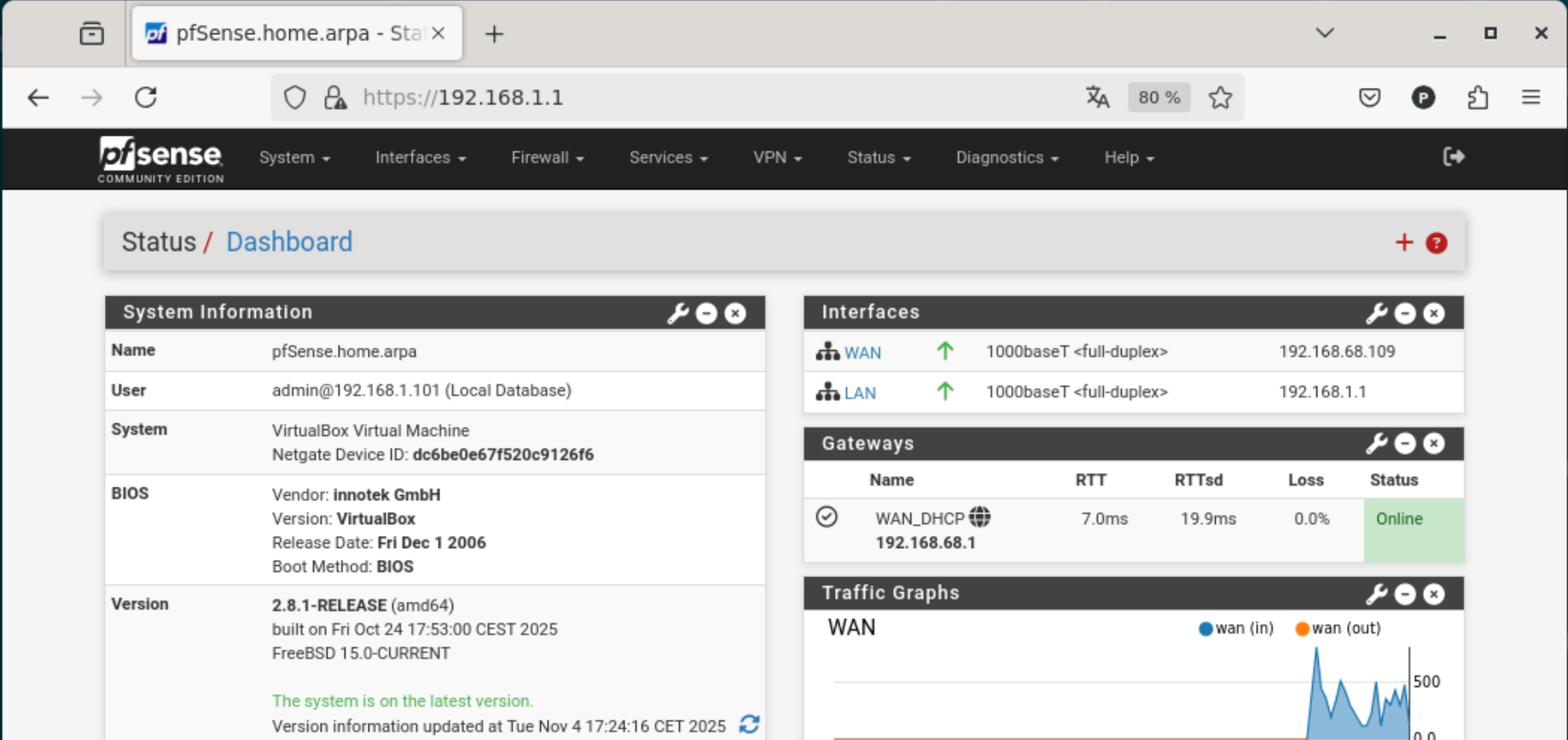Click the WAN_DHCP default gateway checkmark icon

pos(827,516)
